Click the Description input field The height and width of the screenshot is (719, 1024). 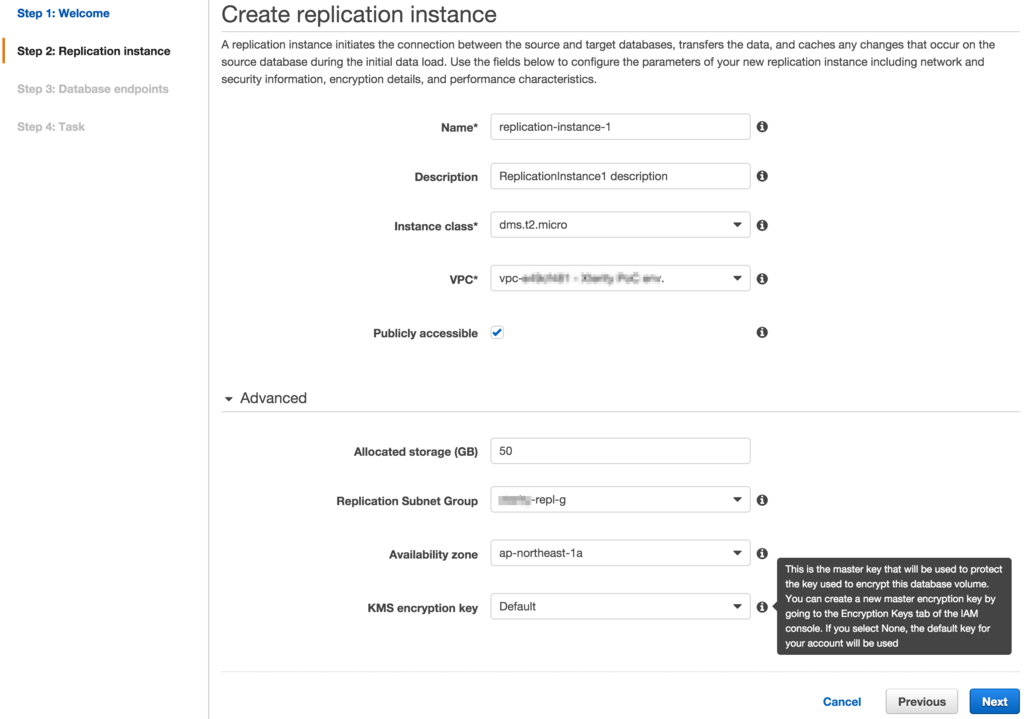tap(620, 176)
